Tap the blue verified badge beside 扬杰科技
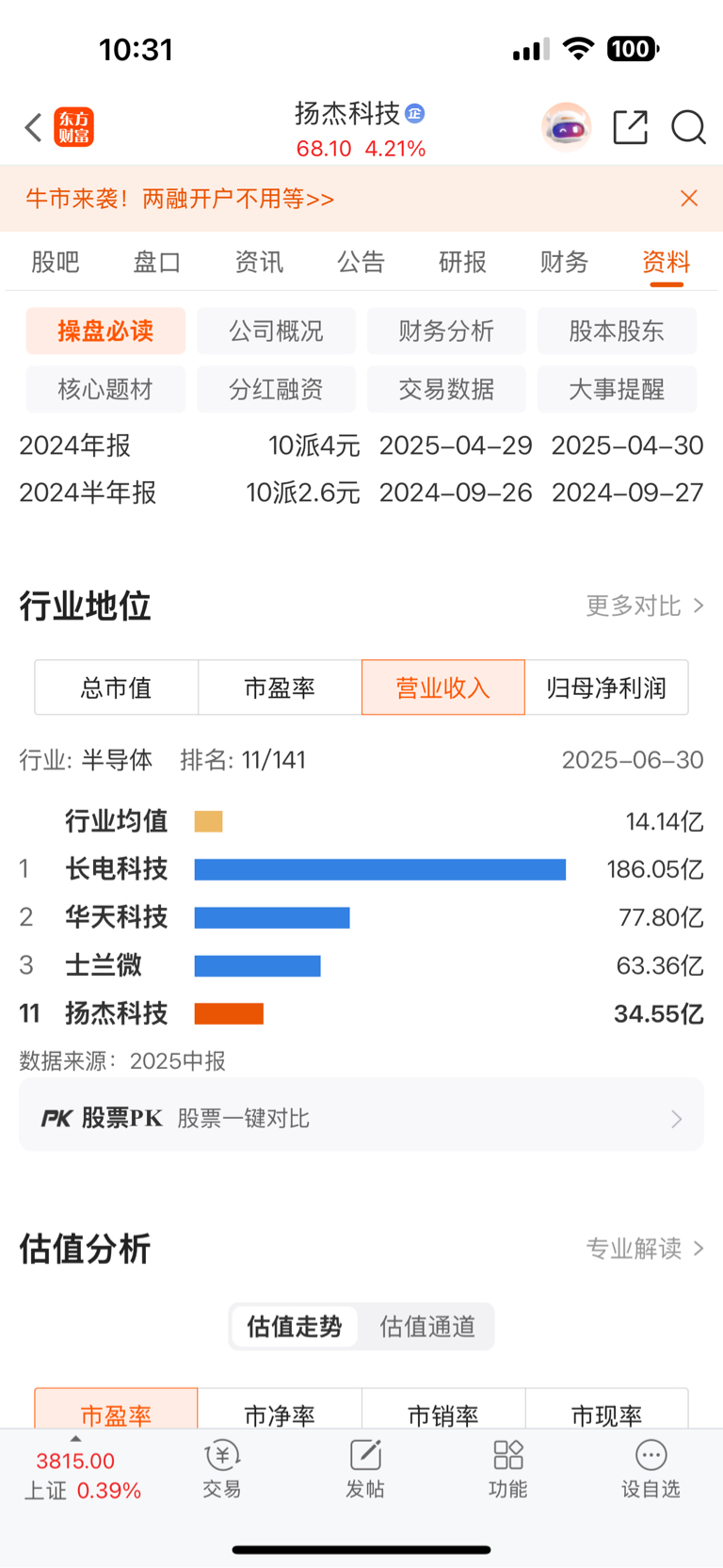Screen dimensions: 723x1568 click(414, 114)
